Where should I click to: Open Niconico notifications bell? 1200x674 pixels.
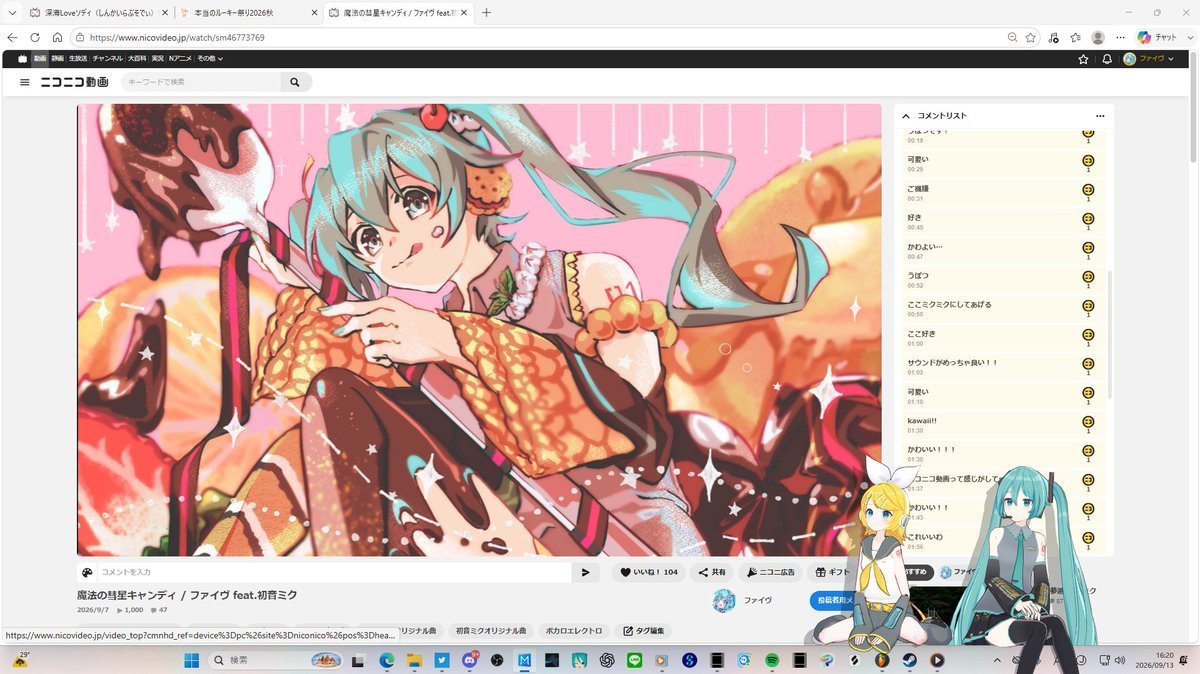pyautogui.click(x=1107, y=59)
